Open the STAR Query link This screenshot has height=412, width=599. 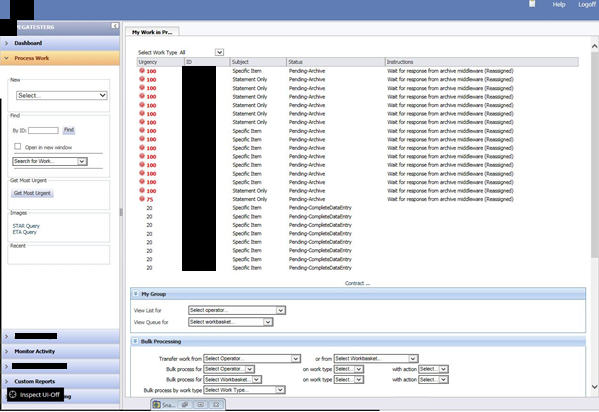(26, 226)
